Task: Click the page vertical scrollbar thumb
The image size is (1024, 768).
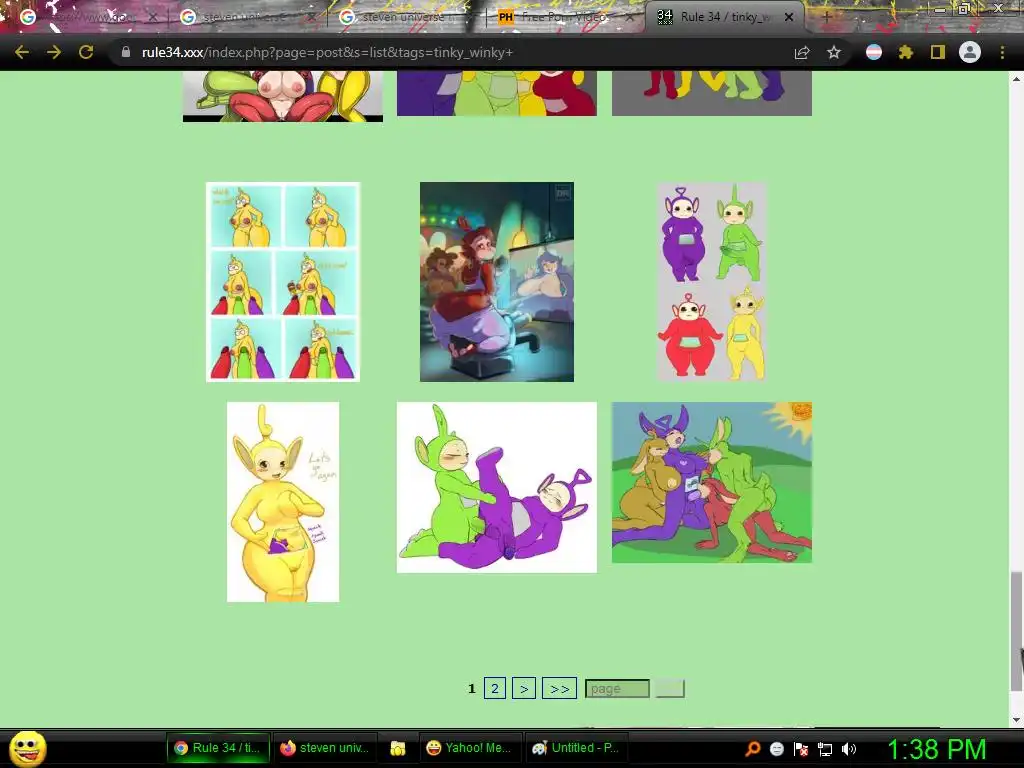Action: pos(1016,630)
